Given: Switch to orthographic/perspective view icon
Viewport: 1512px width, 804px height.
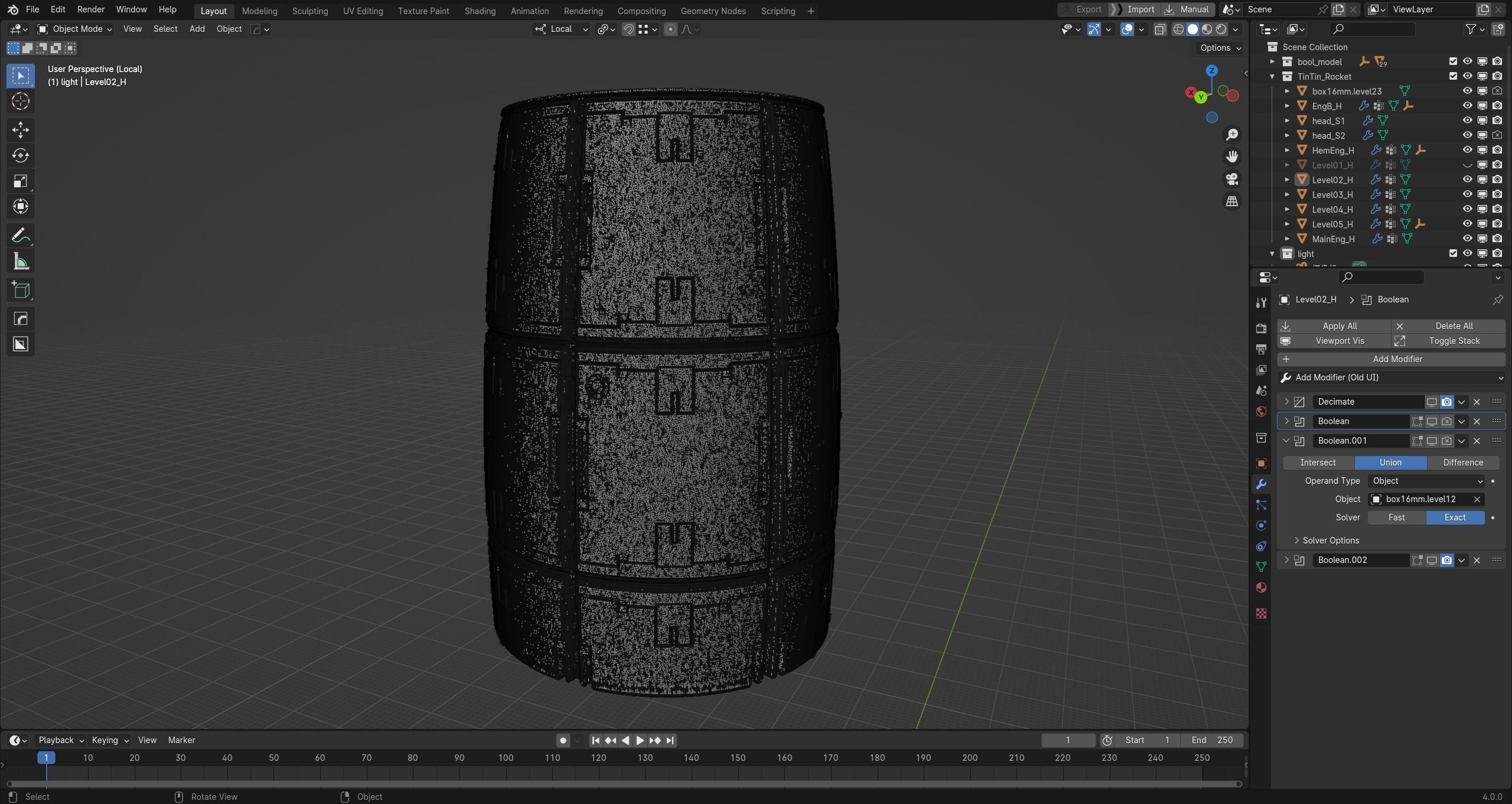Looking at the screenshot, I should click(1231, 201).
